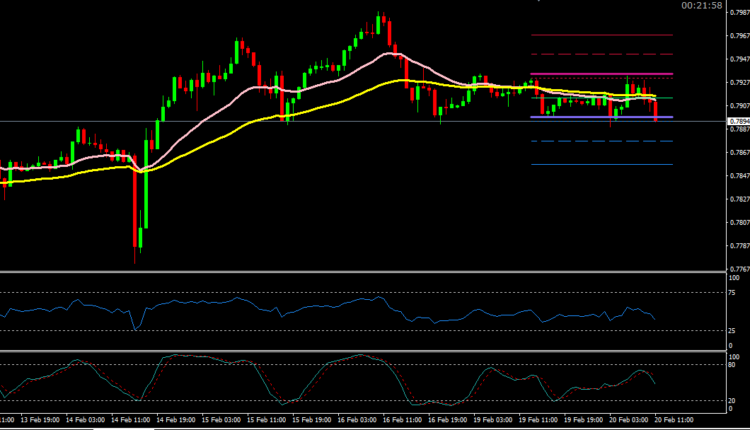Screen dimensions: 750x430
Task: Click the thick magenta resistance level line
Action: tap(600, 74)
